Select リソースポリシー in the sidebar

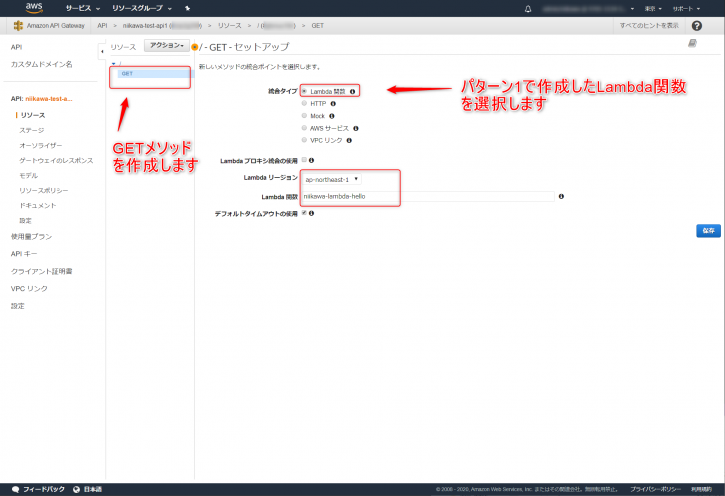(x=43, y=190)
